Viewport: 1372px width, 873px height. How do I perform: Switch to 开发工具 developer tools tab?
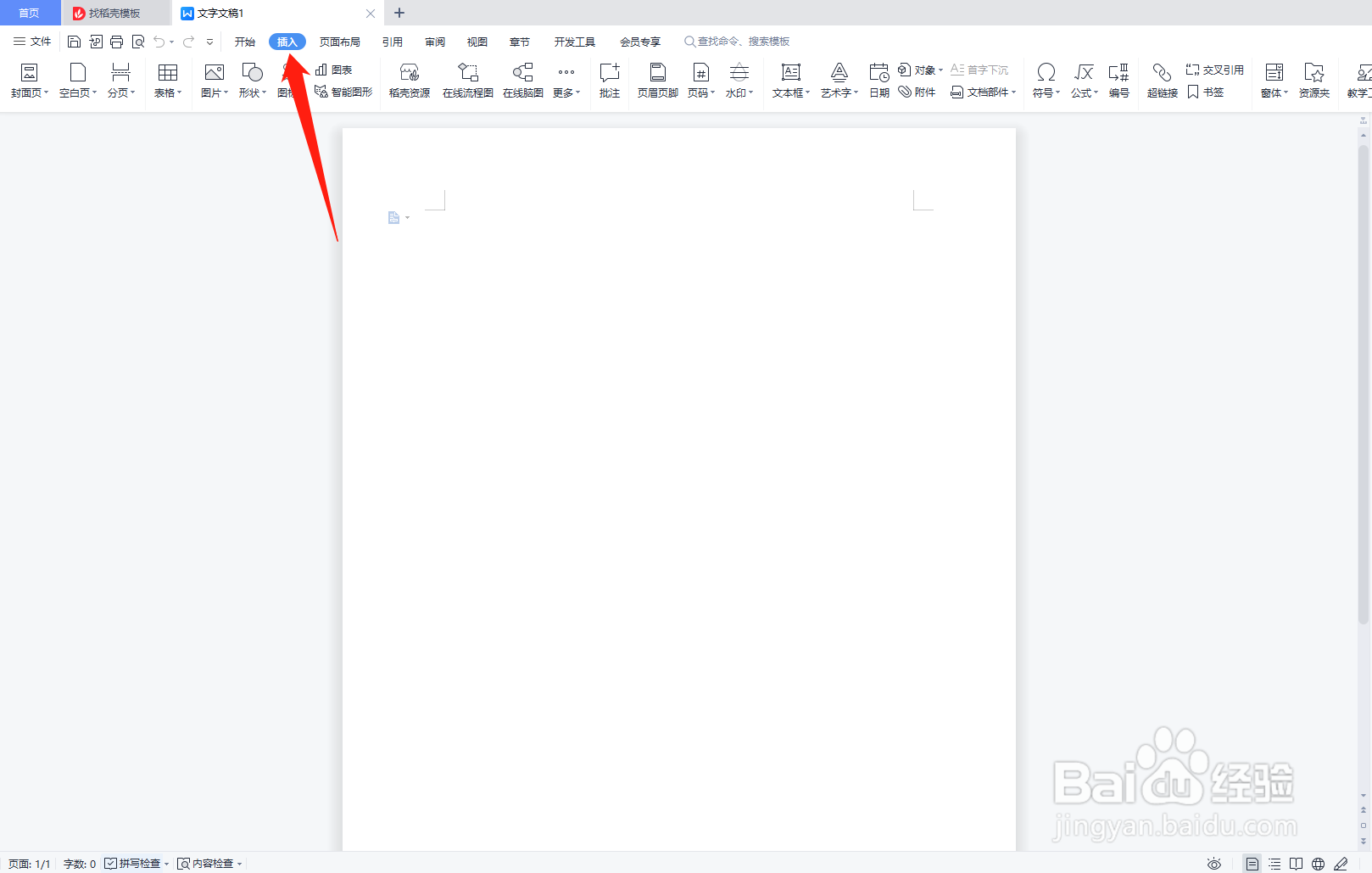pos(575,42)
